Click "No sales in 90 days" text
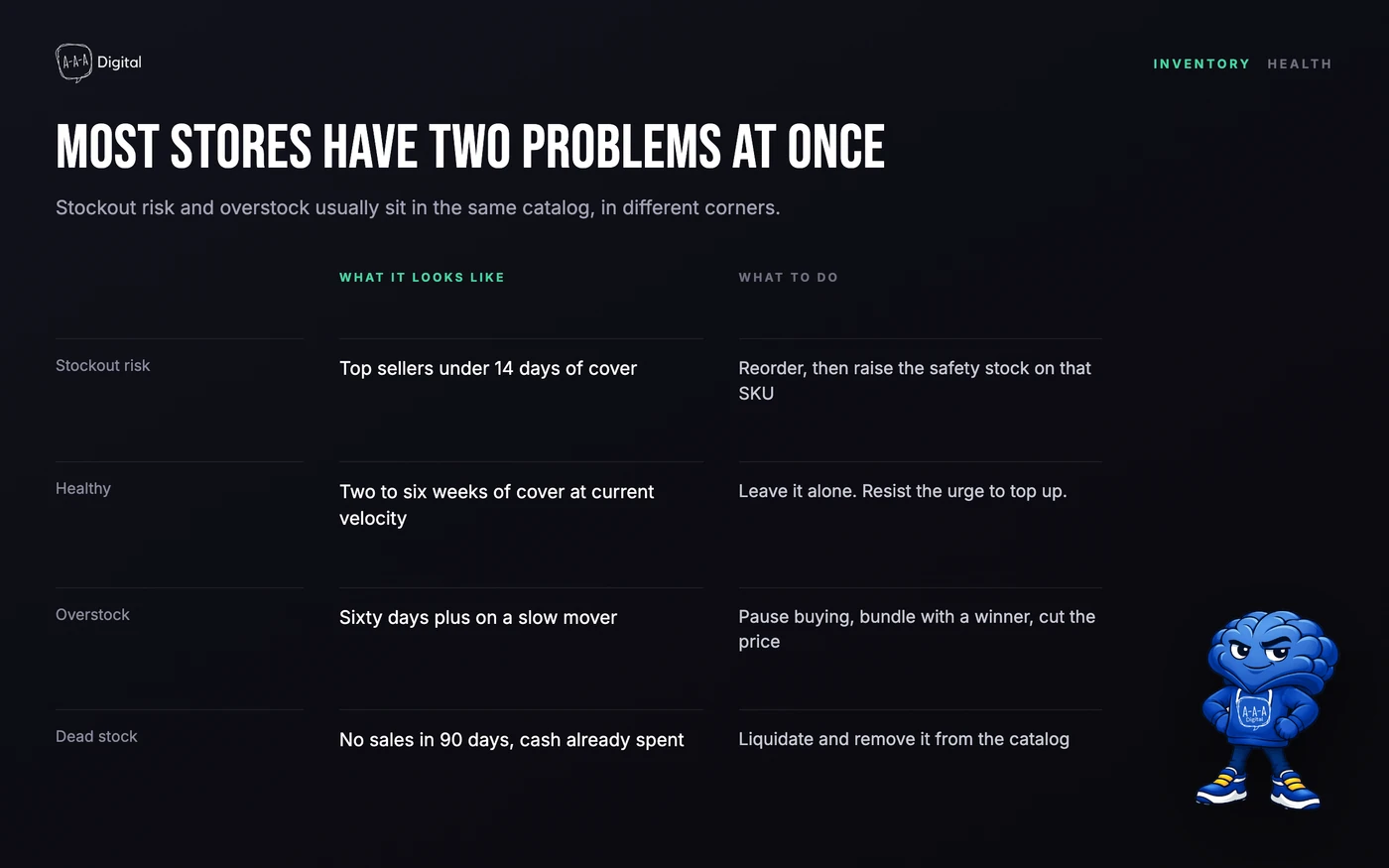 click(x=511, y=739)
